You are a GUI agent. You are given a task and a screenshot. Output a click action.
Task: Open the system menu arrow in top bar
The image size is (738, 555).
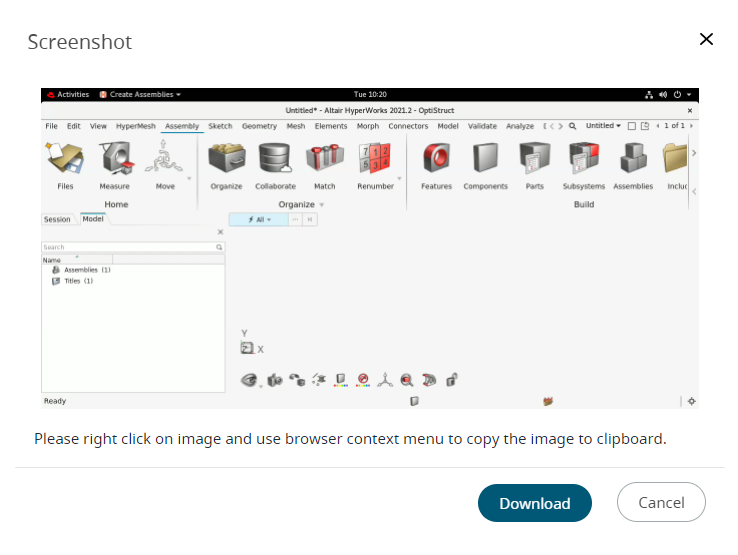[x=689, y=95]
